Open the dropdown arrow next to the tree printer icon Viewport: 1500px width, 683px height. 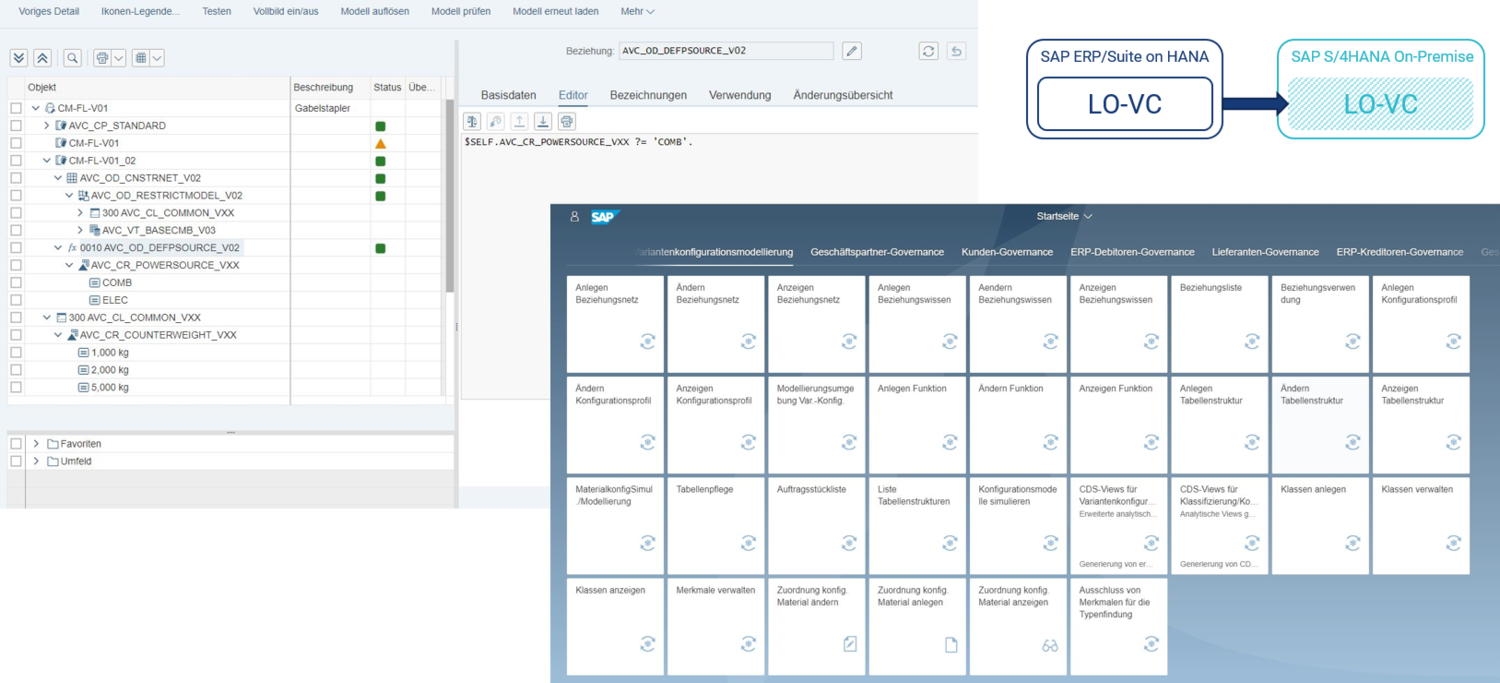coord(118,58)
